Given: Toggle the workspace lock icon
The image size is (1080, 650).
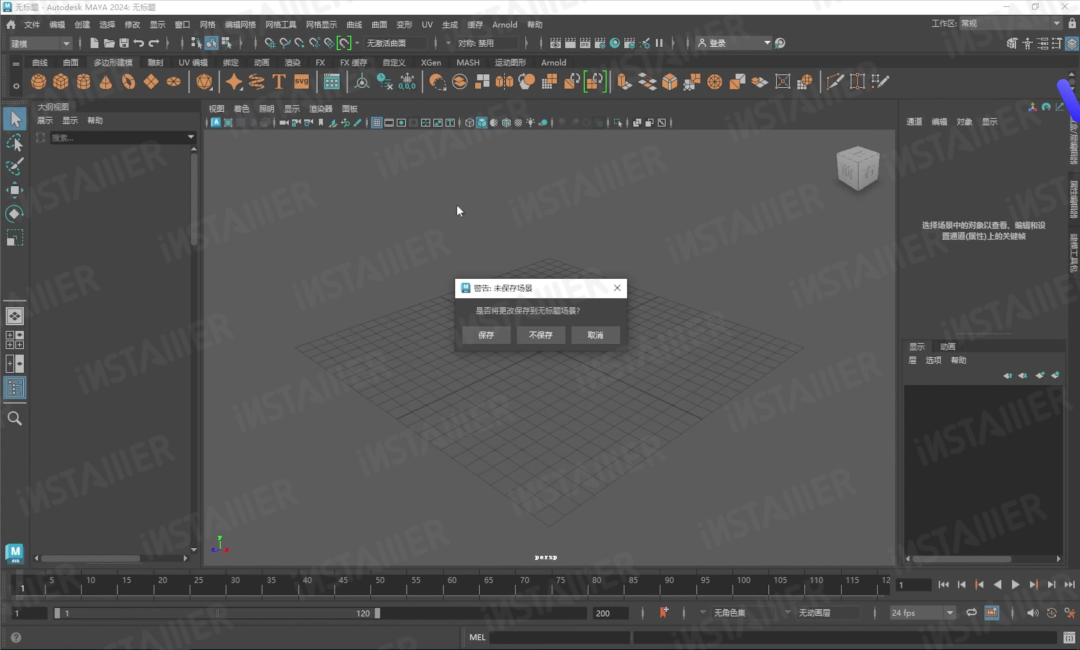Looking at the screenshot, I should [x=1072, y=23].
